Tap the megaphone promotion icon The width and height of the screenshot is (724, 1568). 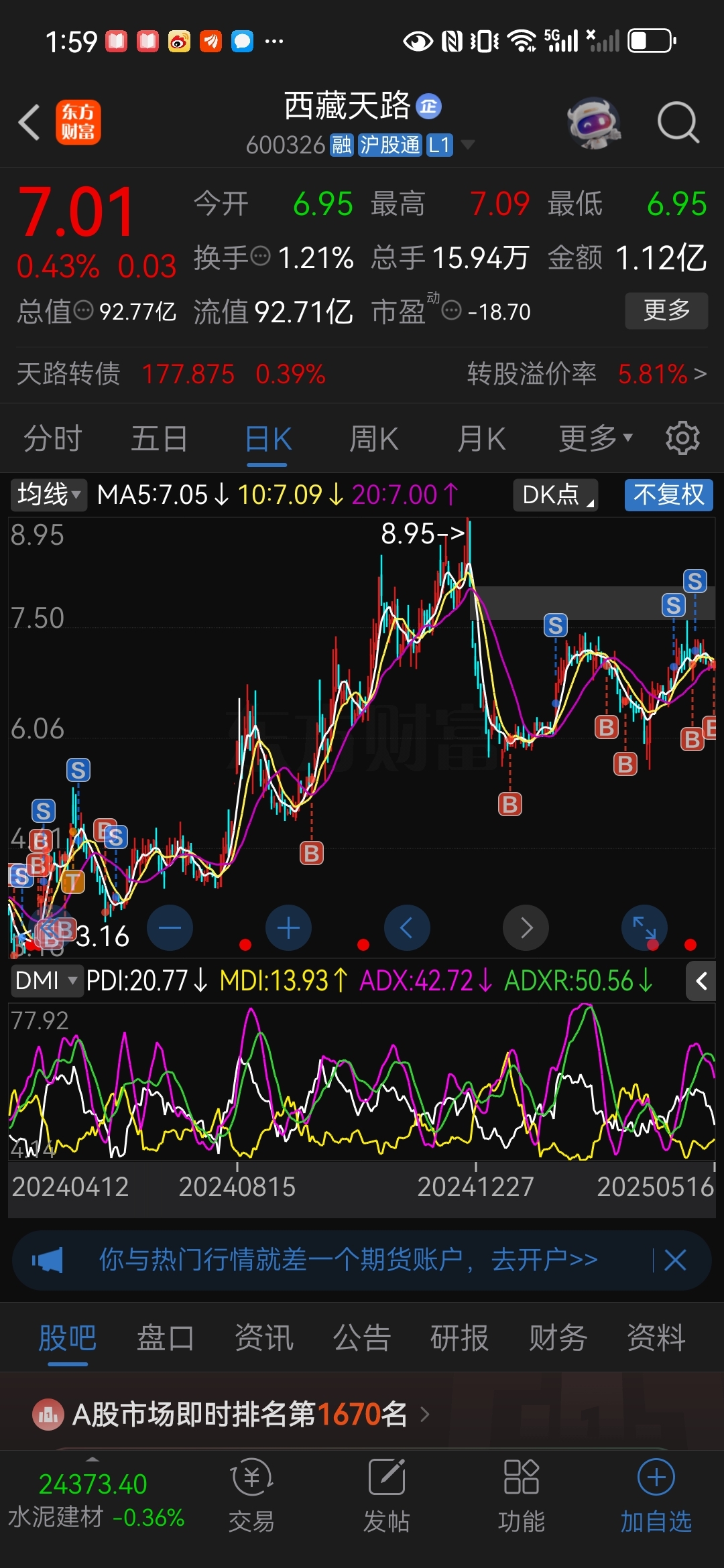(x=48, y=1260)
